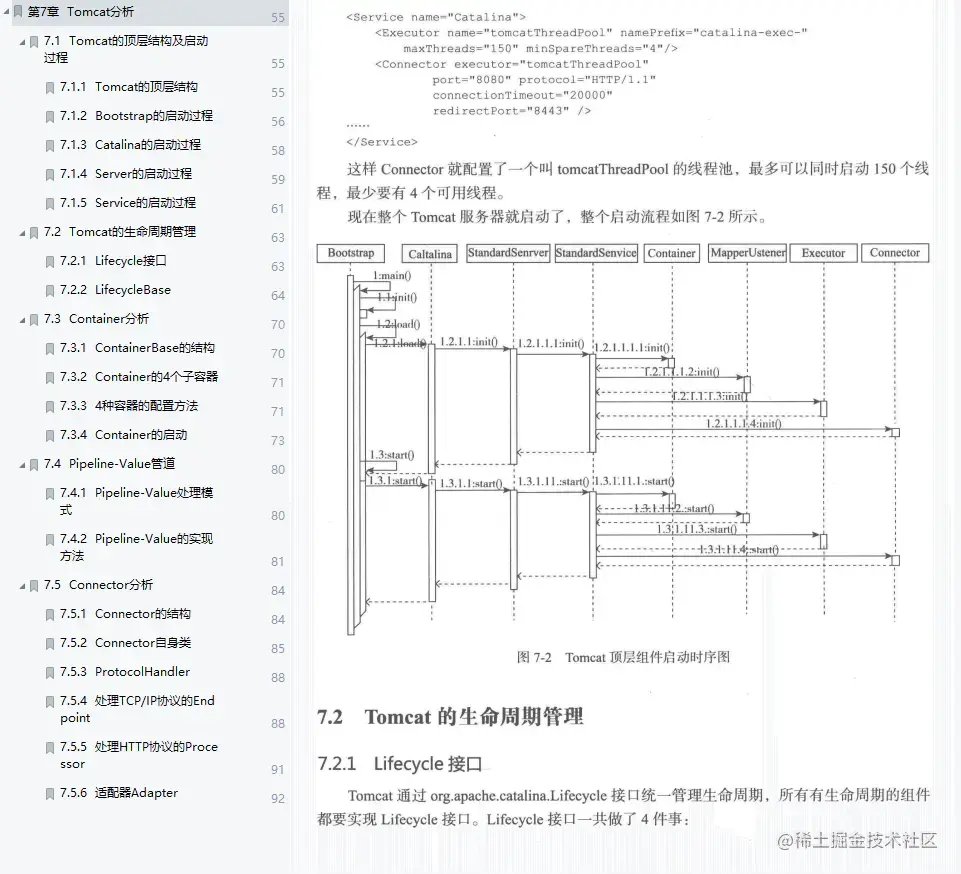Go to 7.4.1 Pipeline-Value处理模式
961x874 pixels.
(136, 501)
